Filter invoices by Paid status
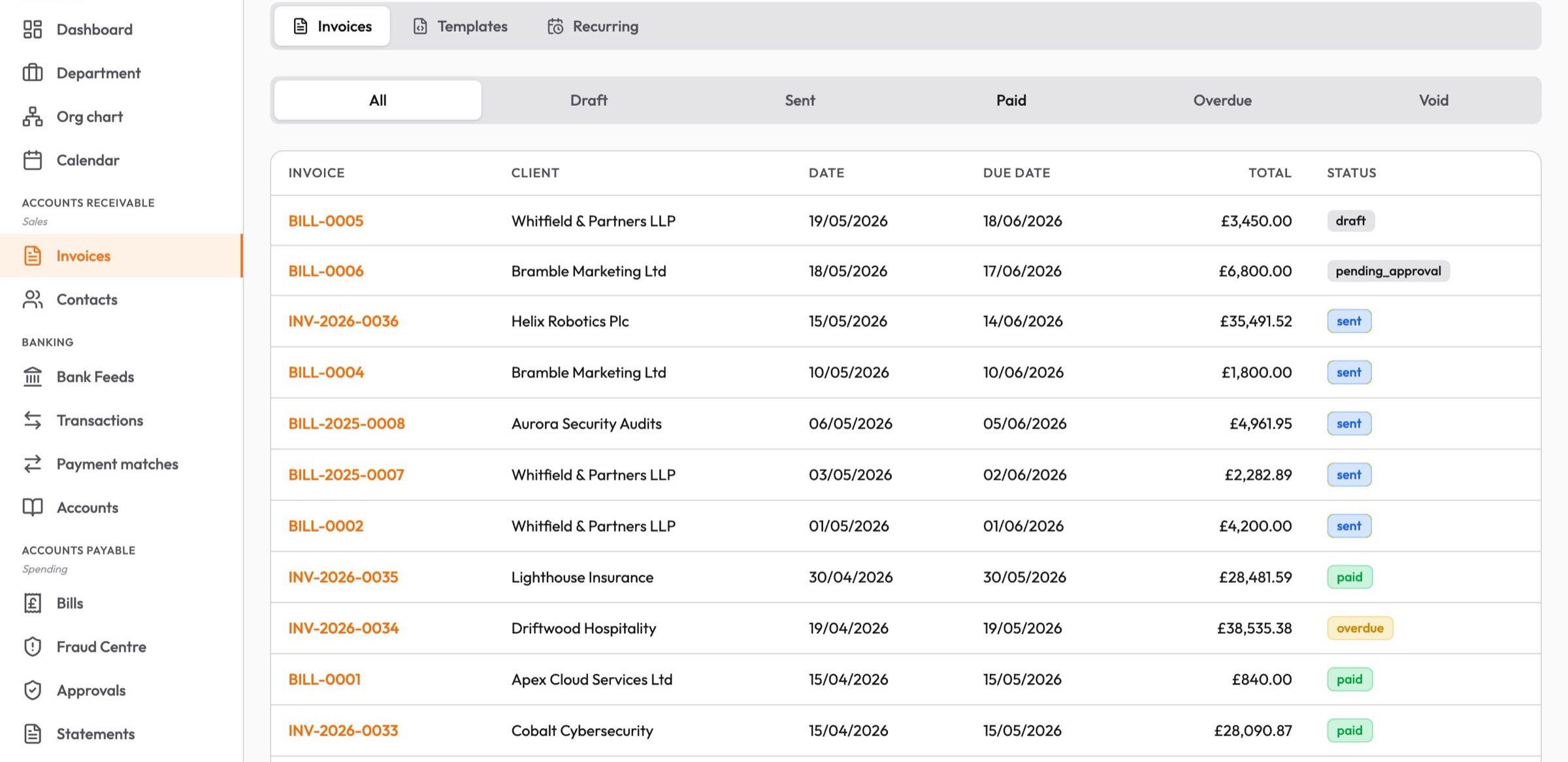This screenshot has width=1568, height=762. point(1011,100)
